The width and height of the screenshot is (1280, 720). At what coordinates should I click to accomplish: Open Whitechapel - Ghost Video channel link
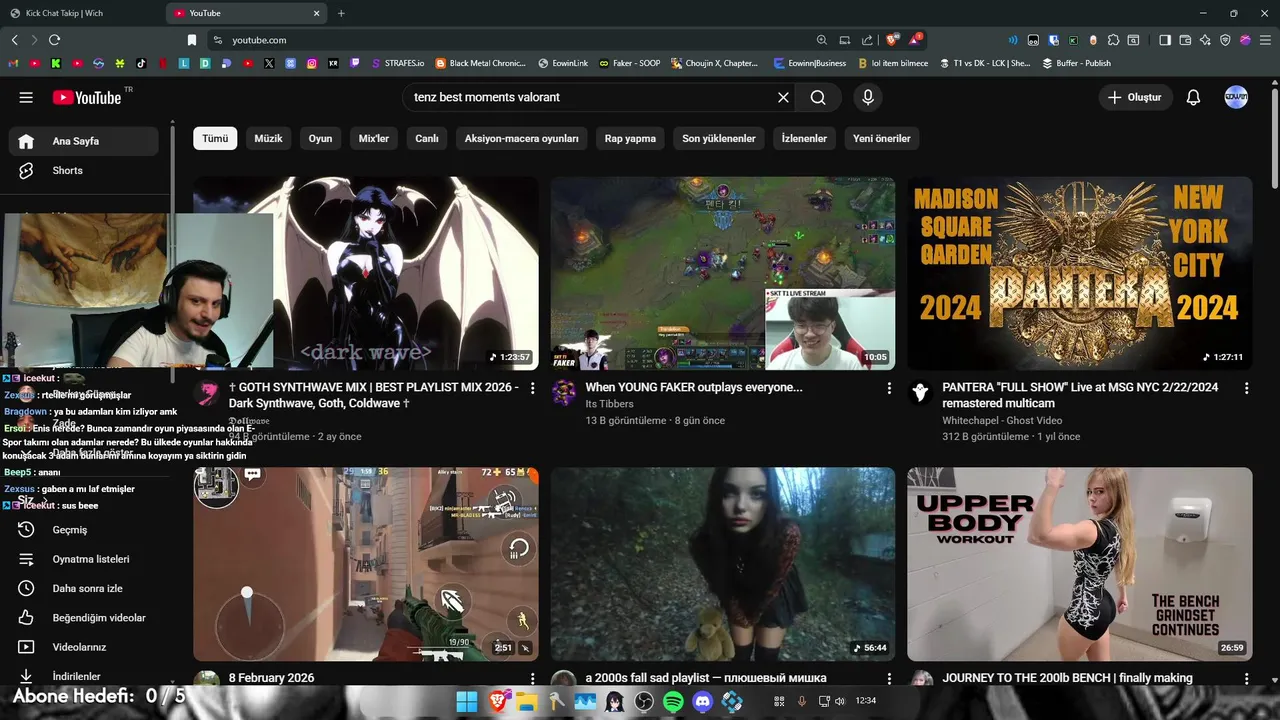click(1002, 421)
